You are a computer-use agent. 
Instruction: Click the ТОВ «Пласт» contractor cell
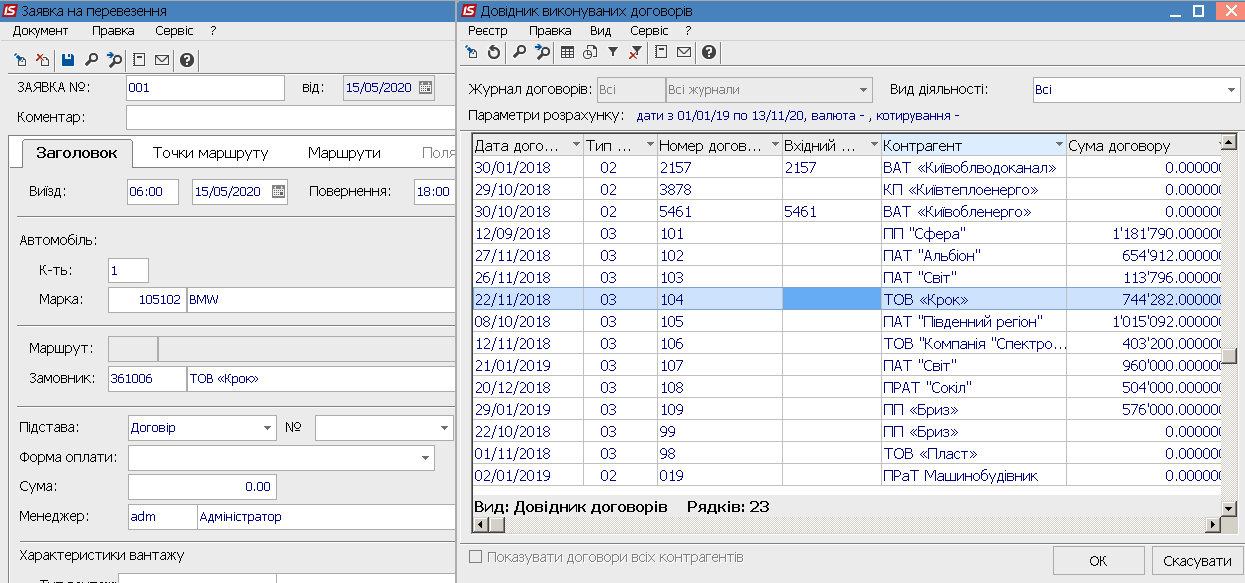(x=973, y=453)
